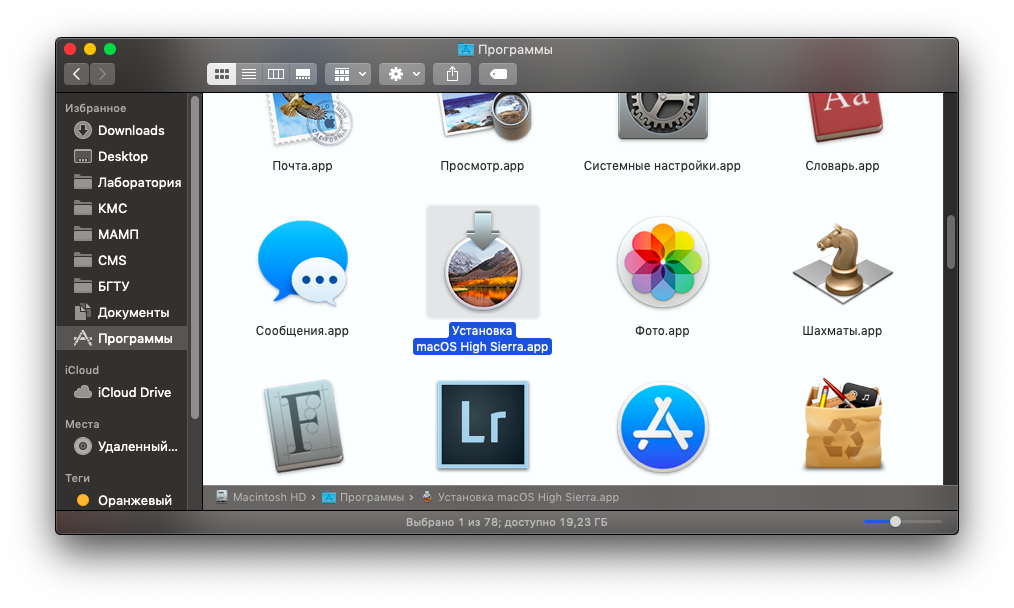Click the Share toolbar button
Image resolution: width=1014 pixels, height=608 pixels.
[452, 74]
